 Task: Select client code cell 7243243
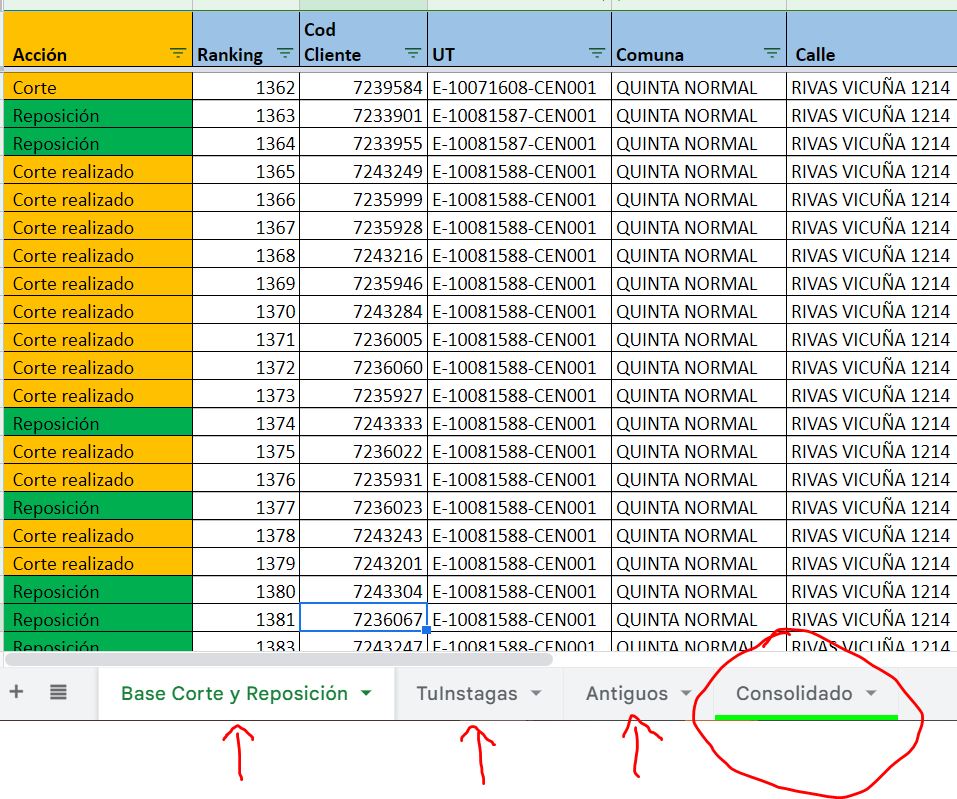(x=363, y=535)
